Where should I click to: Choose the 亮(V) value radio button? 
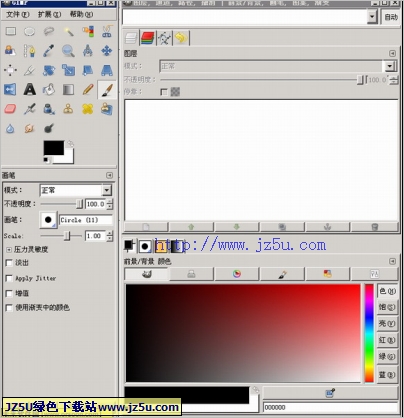coord(387,323)
